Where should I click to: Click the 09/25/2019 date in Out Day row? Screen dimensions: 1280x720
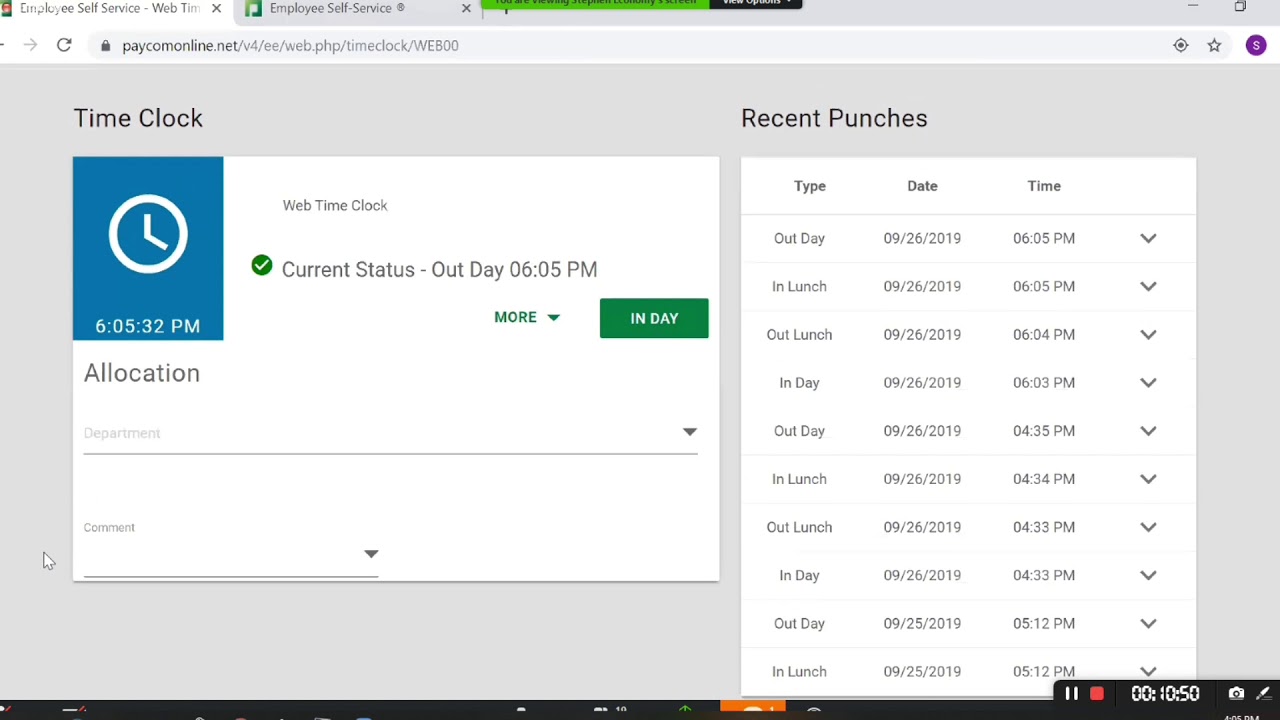click(x=922, y=623)
